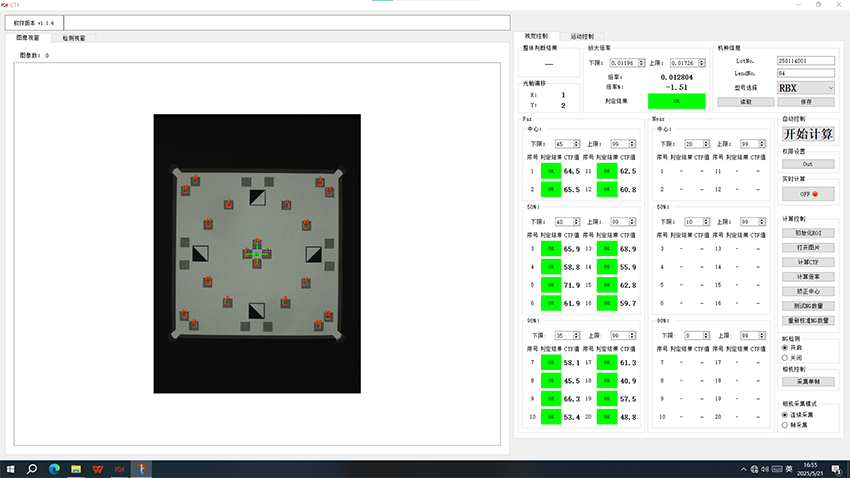Click the center crosshair marker in the chart image
Screen dimensions: 850x478
pos(256,255)
